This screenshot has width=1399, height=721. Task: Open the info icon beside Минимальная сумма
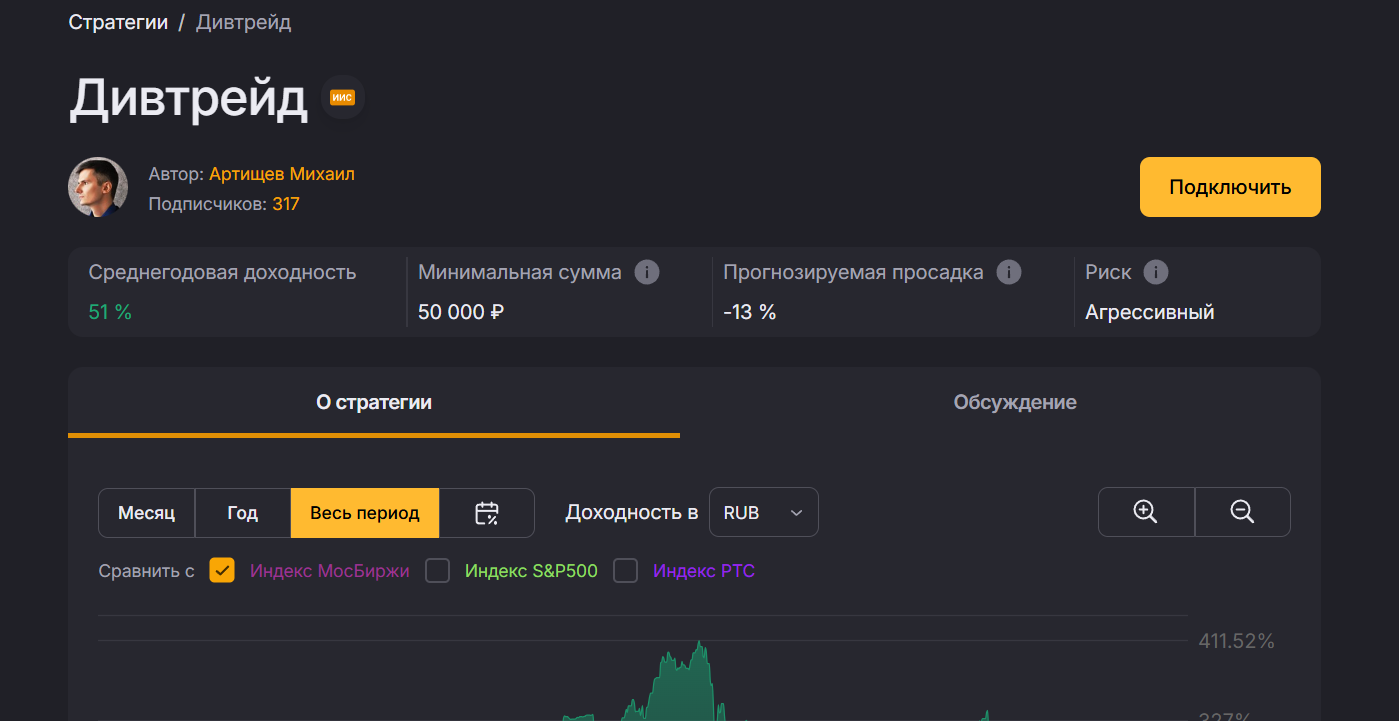point(647,272)
